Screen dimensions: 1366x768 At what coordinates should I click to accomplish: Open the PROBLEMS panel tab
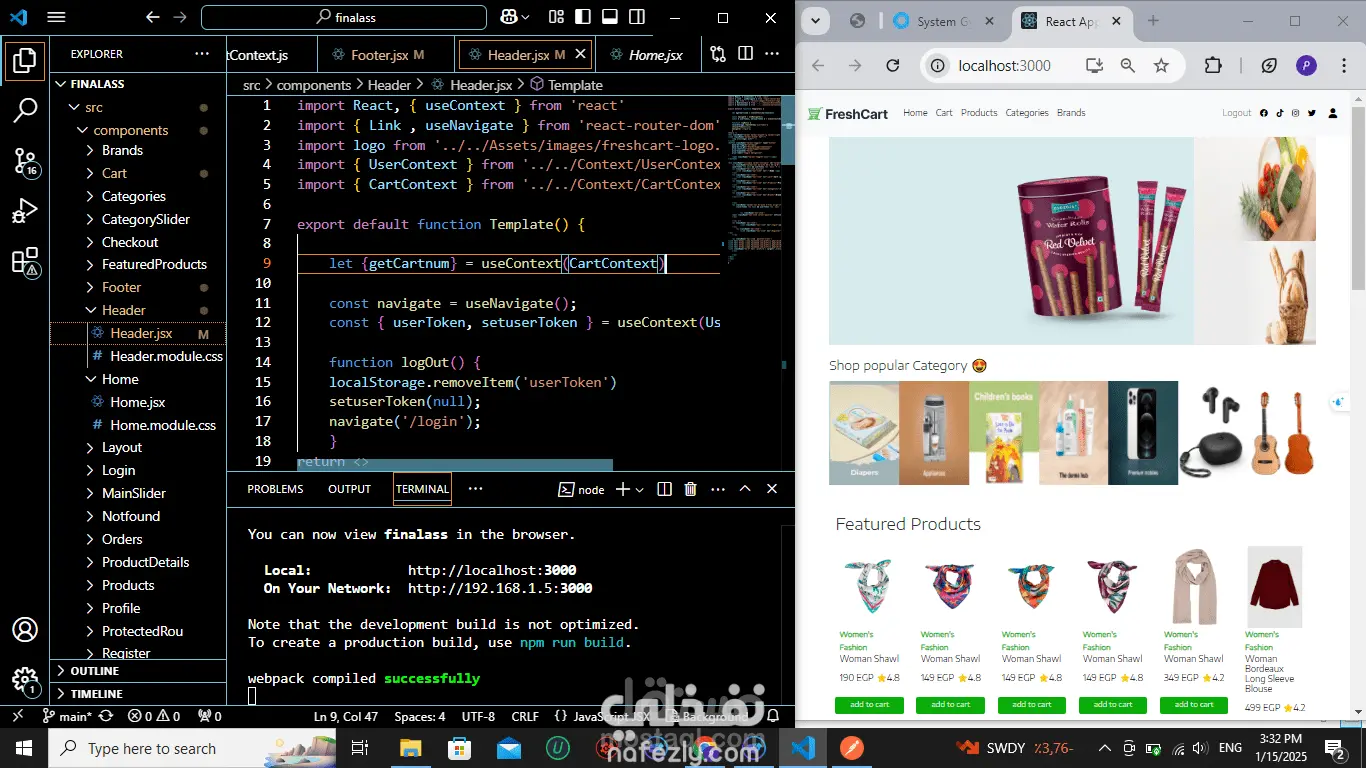click(x=275, y=489)
